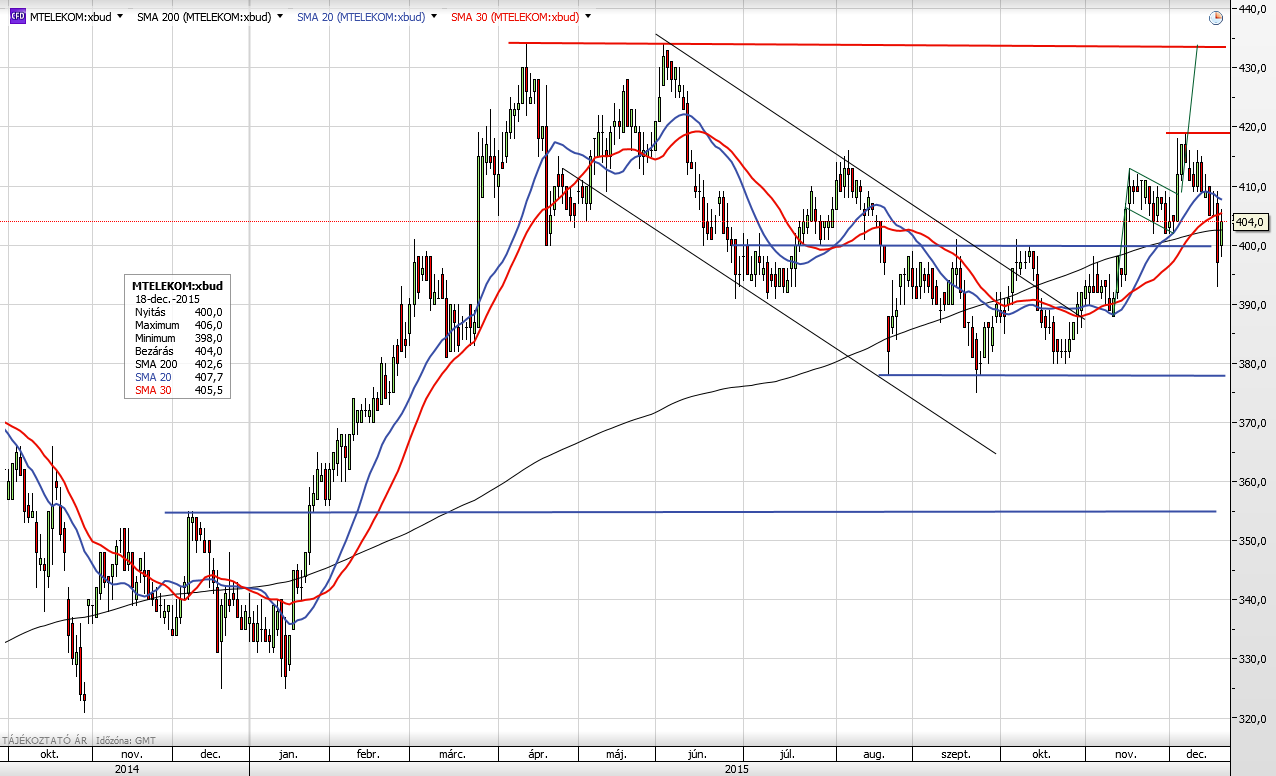Expand the red SMA 30 indicator dropdown

(586, 17)
